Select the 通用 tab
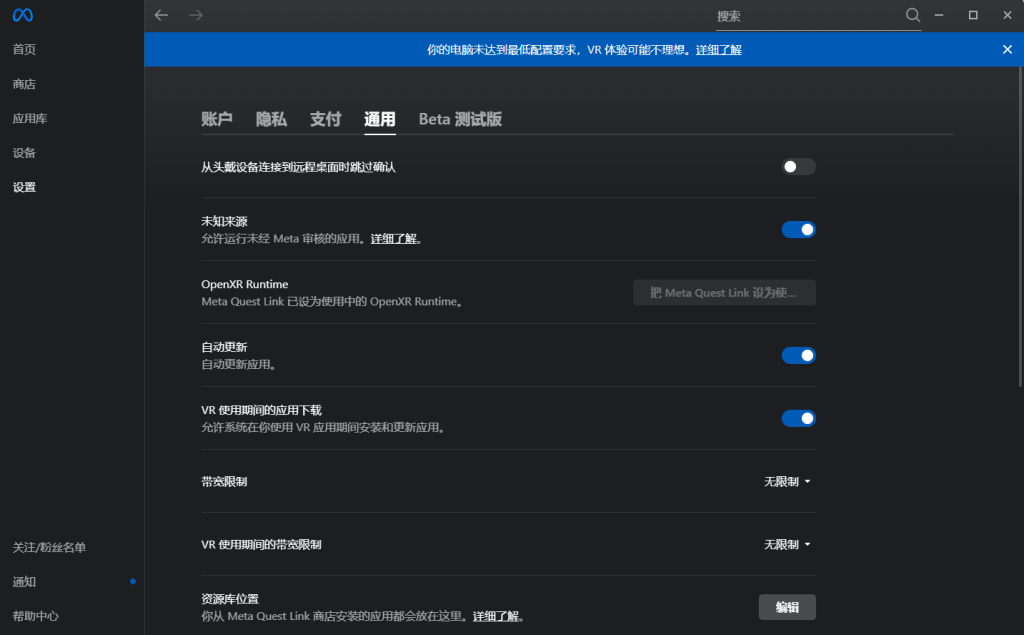 (379, 119)
